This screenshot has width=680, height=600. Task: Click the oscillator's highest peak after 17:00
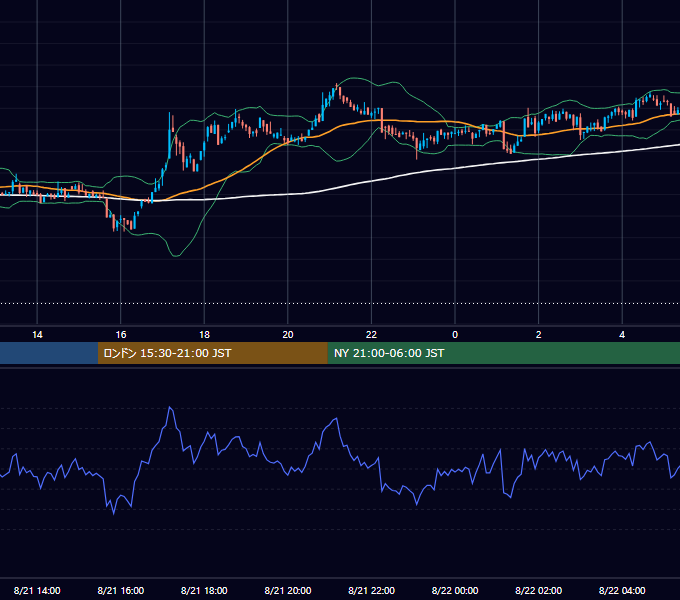point(170,407)
